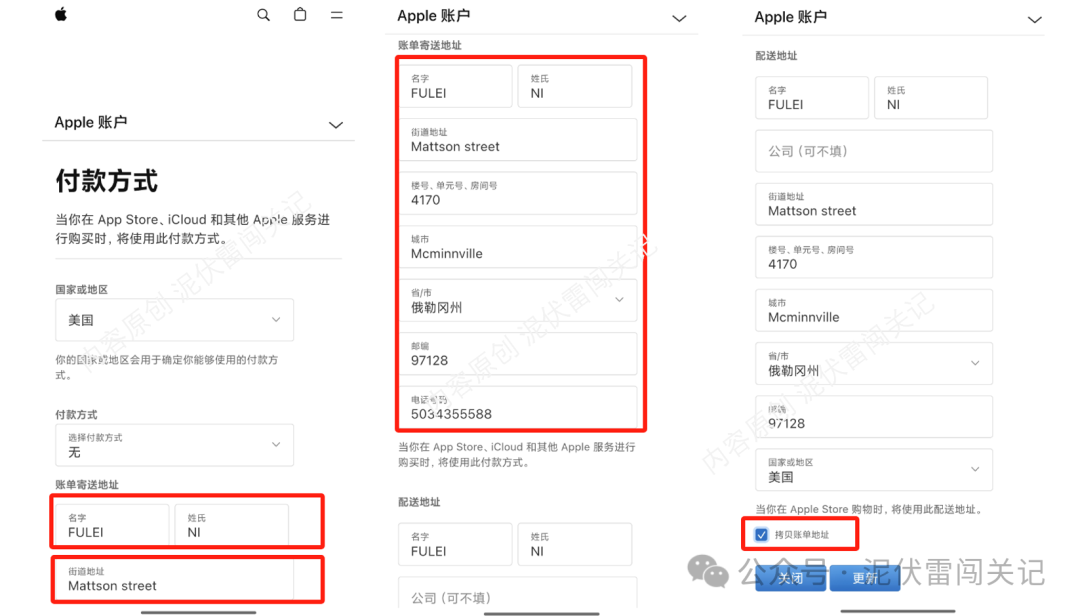Click the 关闭 button
Image resolution: width=1080 pixels, height=616 pixels.
[790, 578]
